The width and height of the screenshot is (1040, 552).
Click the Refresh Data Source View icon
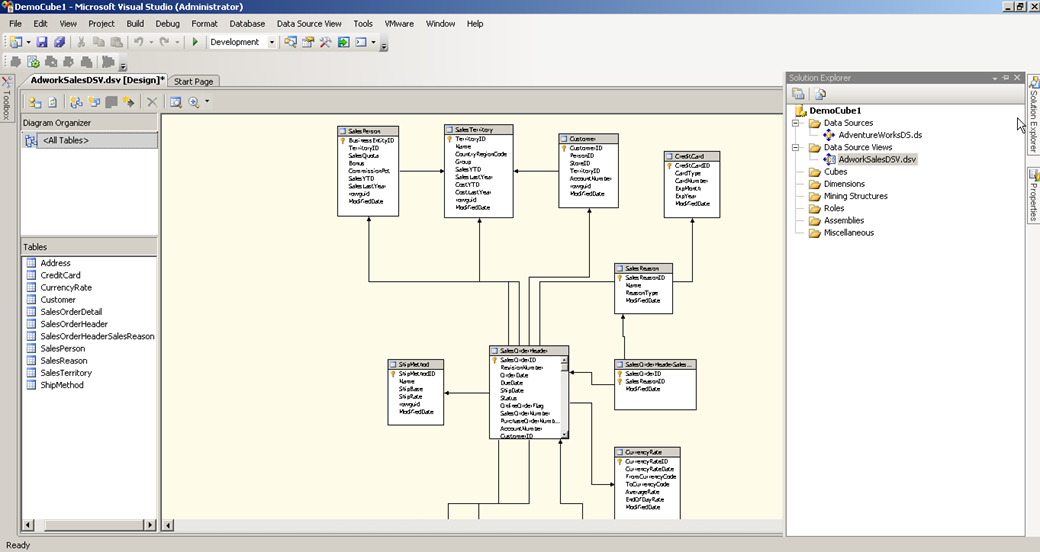[x=52, y=102]
